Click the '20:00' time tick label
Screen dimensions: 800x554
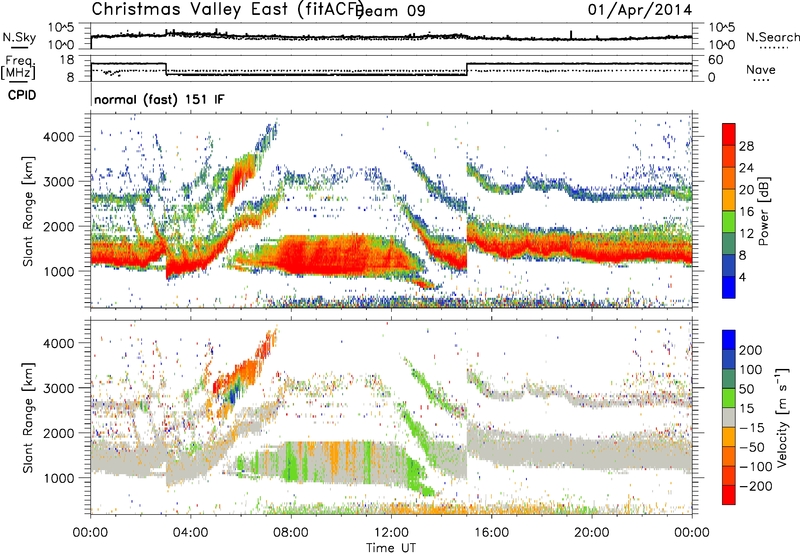(591, 533)
